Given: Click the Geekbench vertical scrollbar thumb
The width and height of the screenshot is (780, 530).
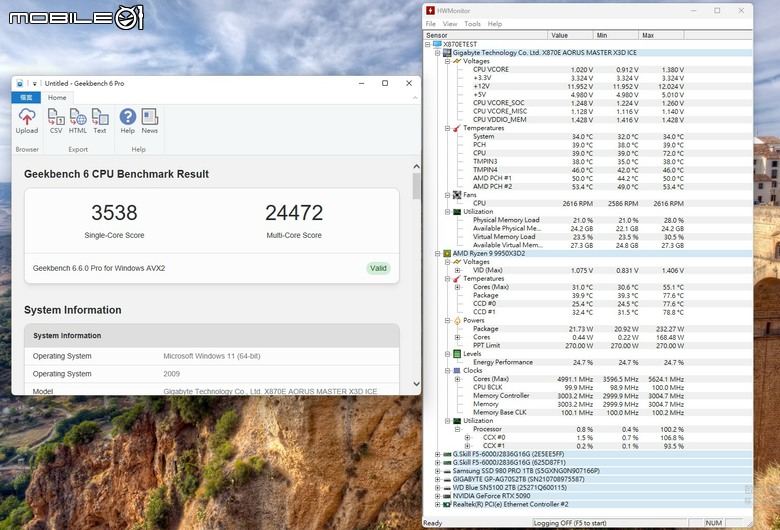Looking at the screenshot, I should tap(416, 186).
